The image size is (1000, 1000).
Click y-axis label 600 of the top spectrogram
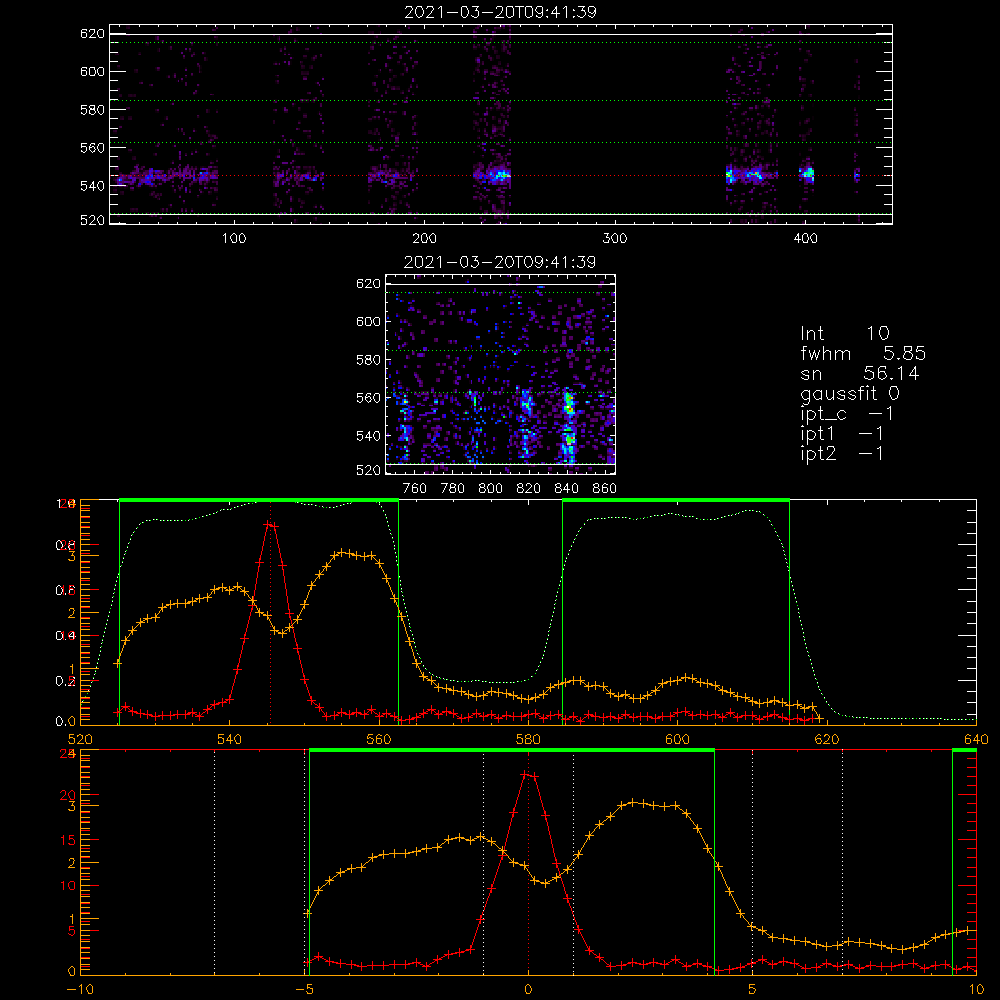(x=92, y=71)
